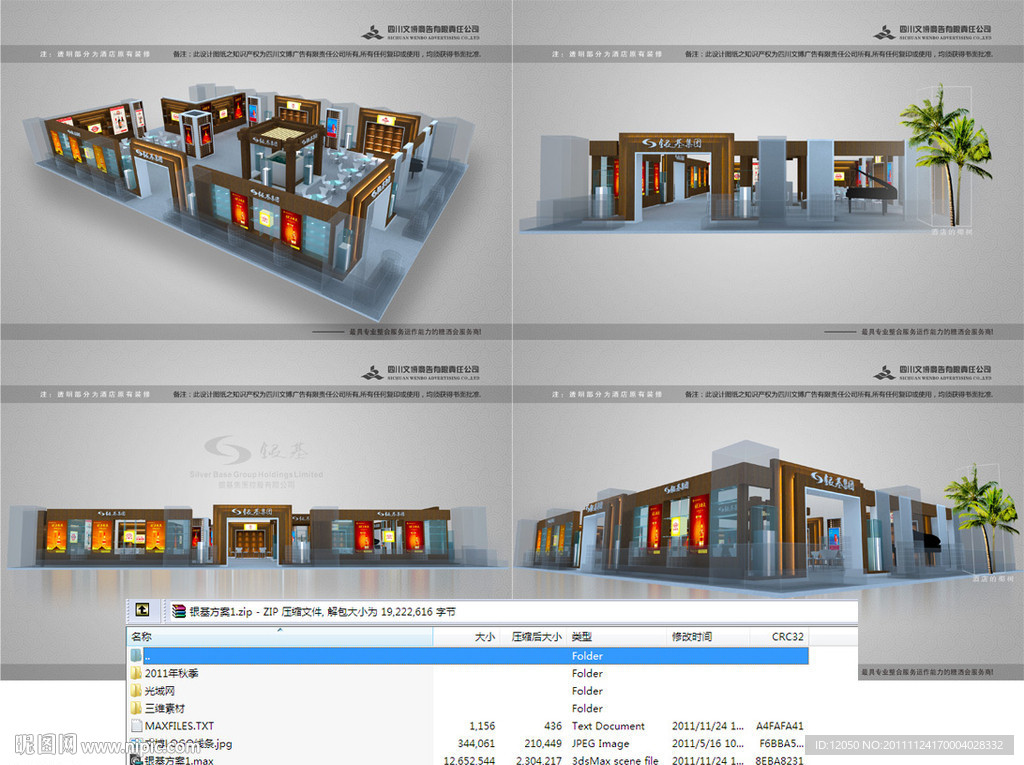Click the folder icon of the '..' row

pos(136,655)
